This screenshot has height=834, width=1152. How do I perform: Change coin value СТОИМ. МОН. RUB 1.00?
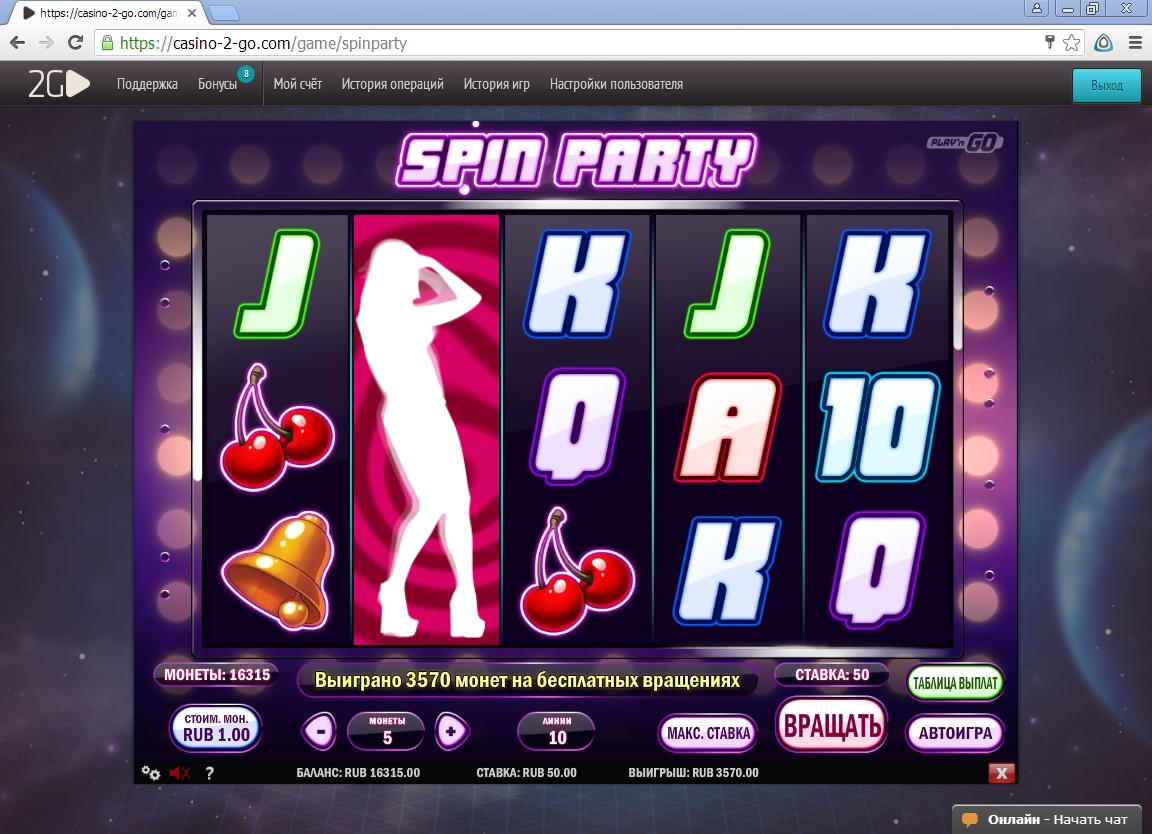click(216, 727)
